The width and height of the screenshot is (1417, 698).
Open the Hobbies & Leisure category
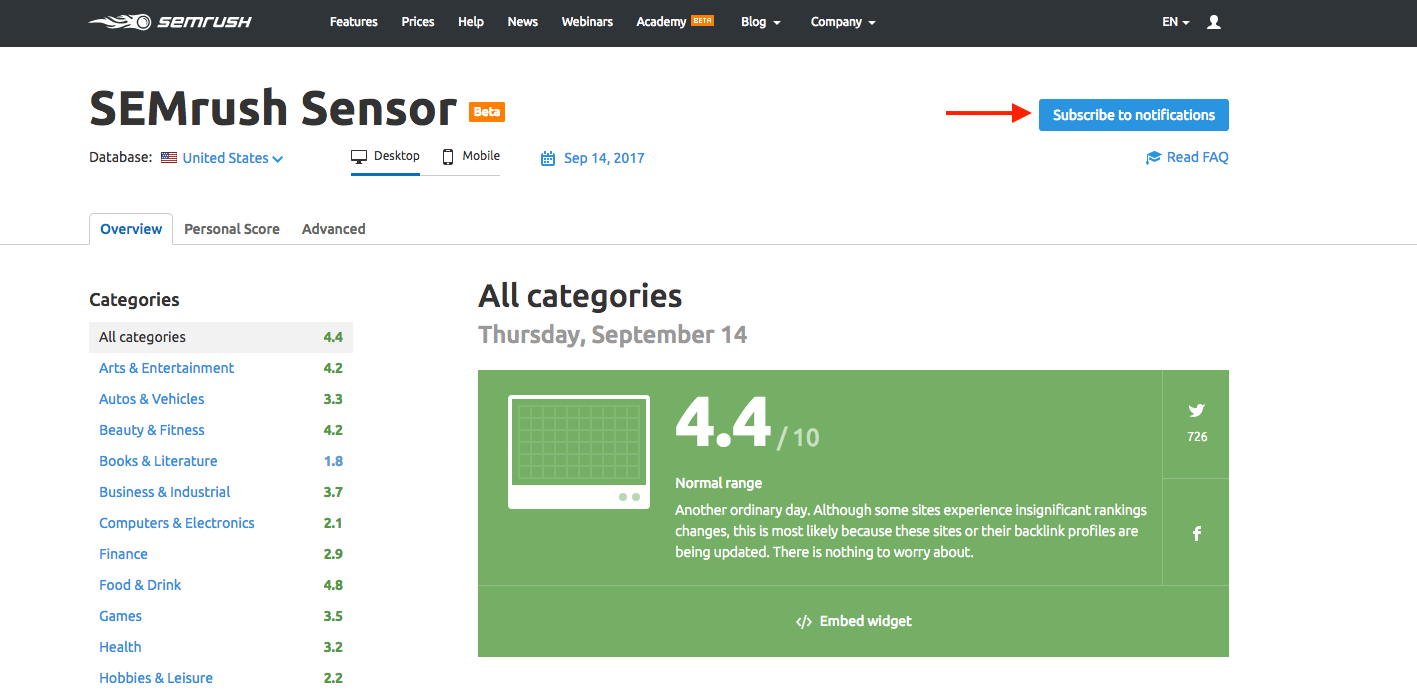pos(156,678)
